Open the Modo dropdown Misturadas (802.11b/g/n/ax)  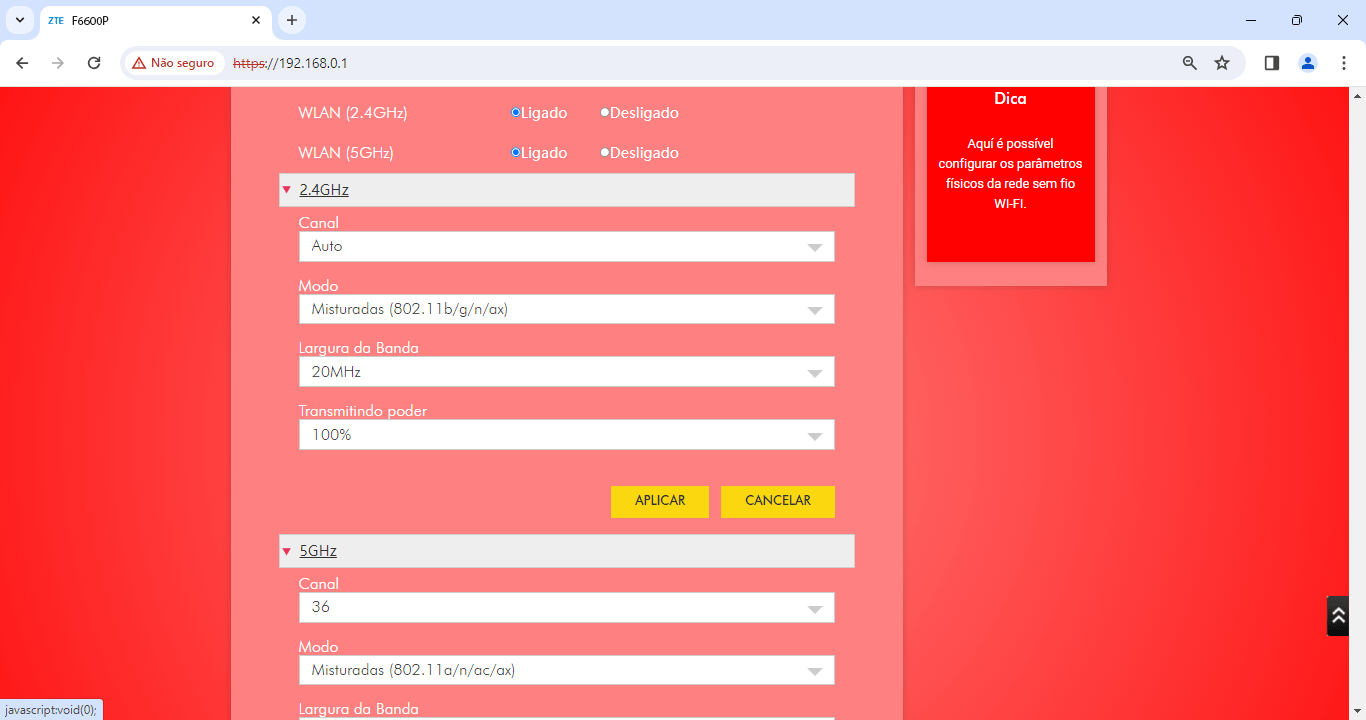[x=566, y=309]
